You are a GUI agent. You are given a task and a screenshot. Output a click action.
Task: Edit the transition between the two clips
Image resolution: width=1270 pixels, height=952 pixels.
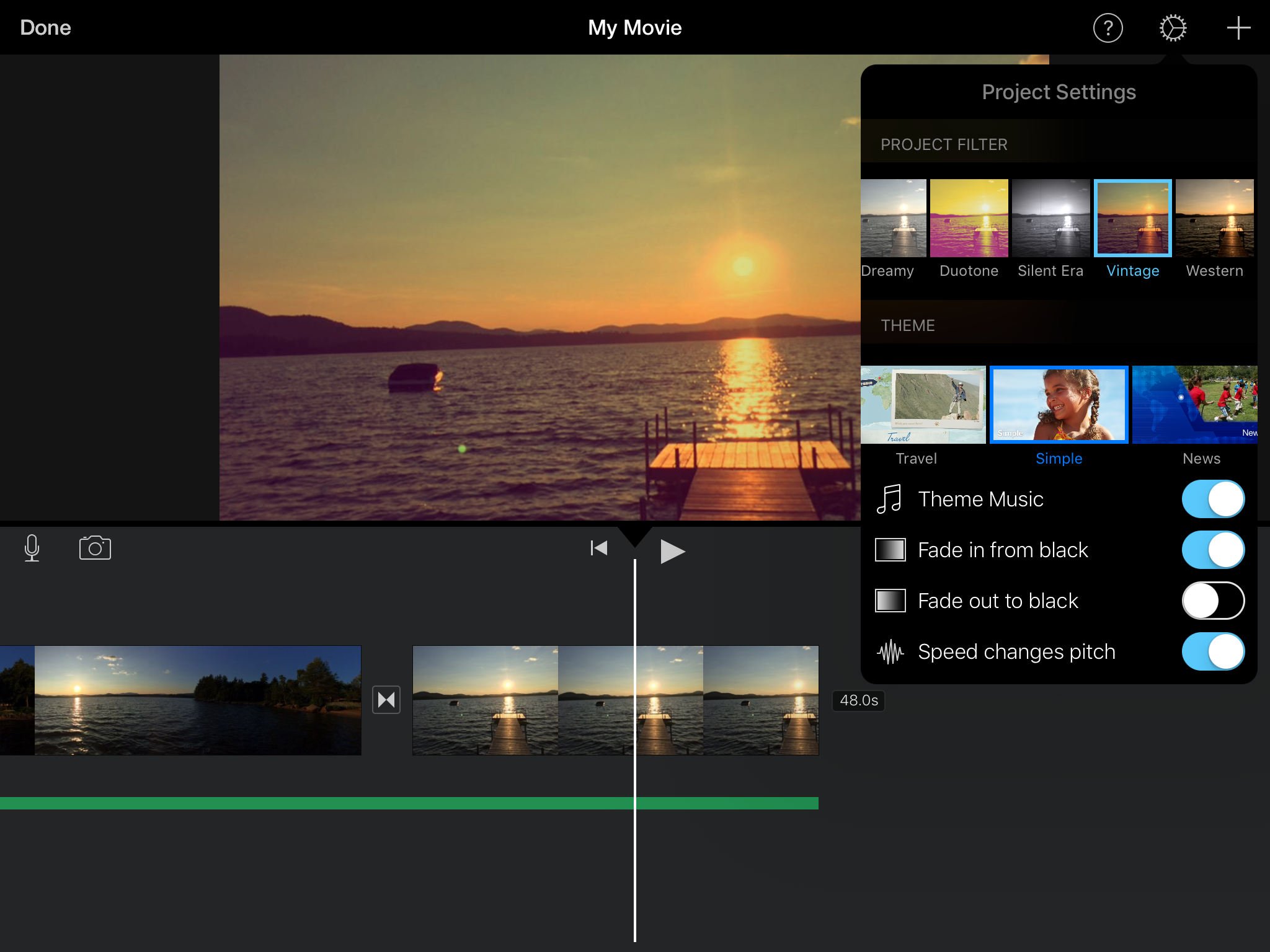(x=386, y=700)
